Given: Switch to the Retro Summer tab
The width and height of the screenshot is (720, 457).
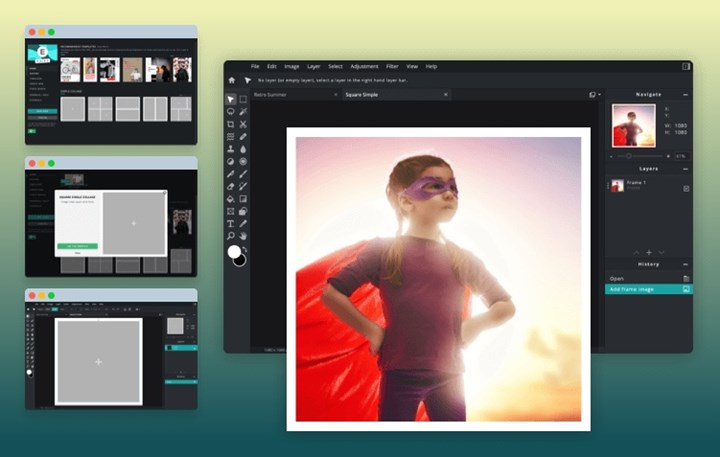Looking at the screenshot, I should tap(271, 94).
